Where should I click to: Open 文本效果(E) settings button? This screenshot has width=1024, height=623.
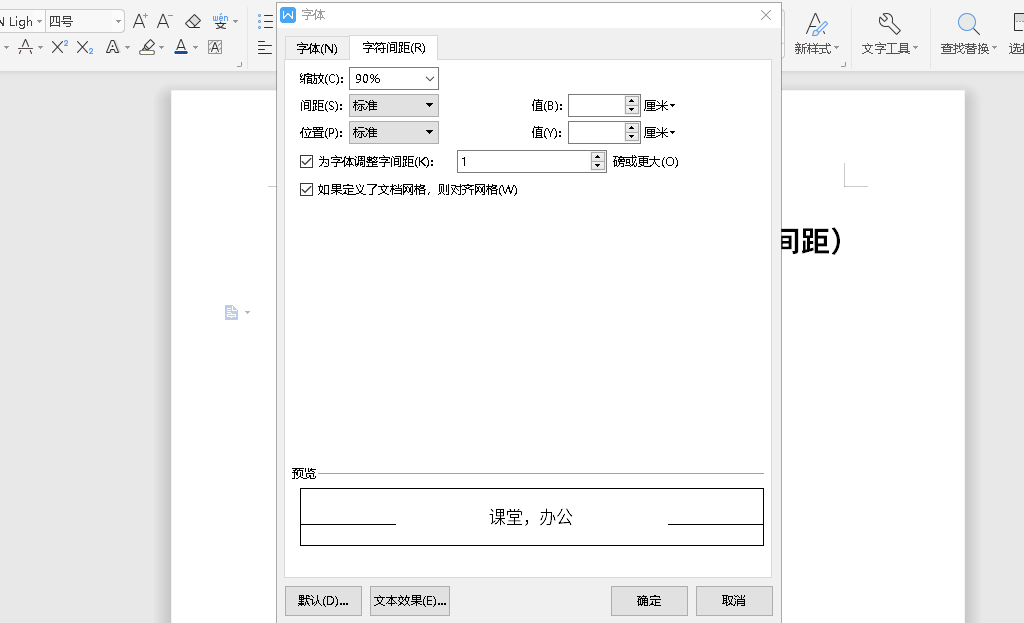pyautogui.click(x=410, y=601)
